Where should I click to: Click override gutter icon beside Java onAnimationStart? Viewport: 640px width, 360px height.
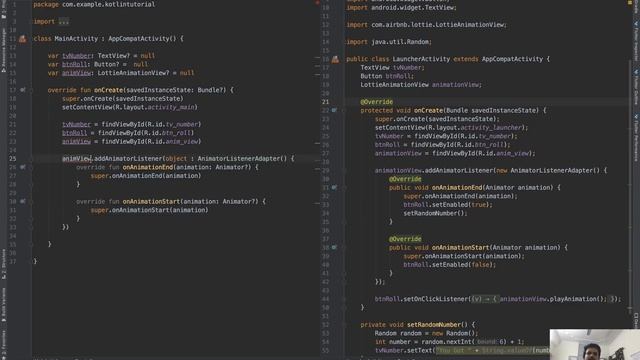[x=334, y=247]
